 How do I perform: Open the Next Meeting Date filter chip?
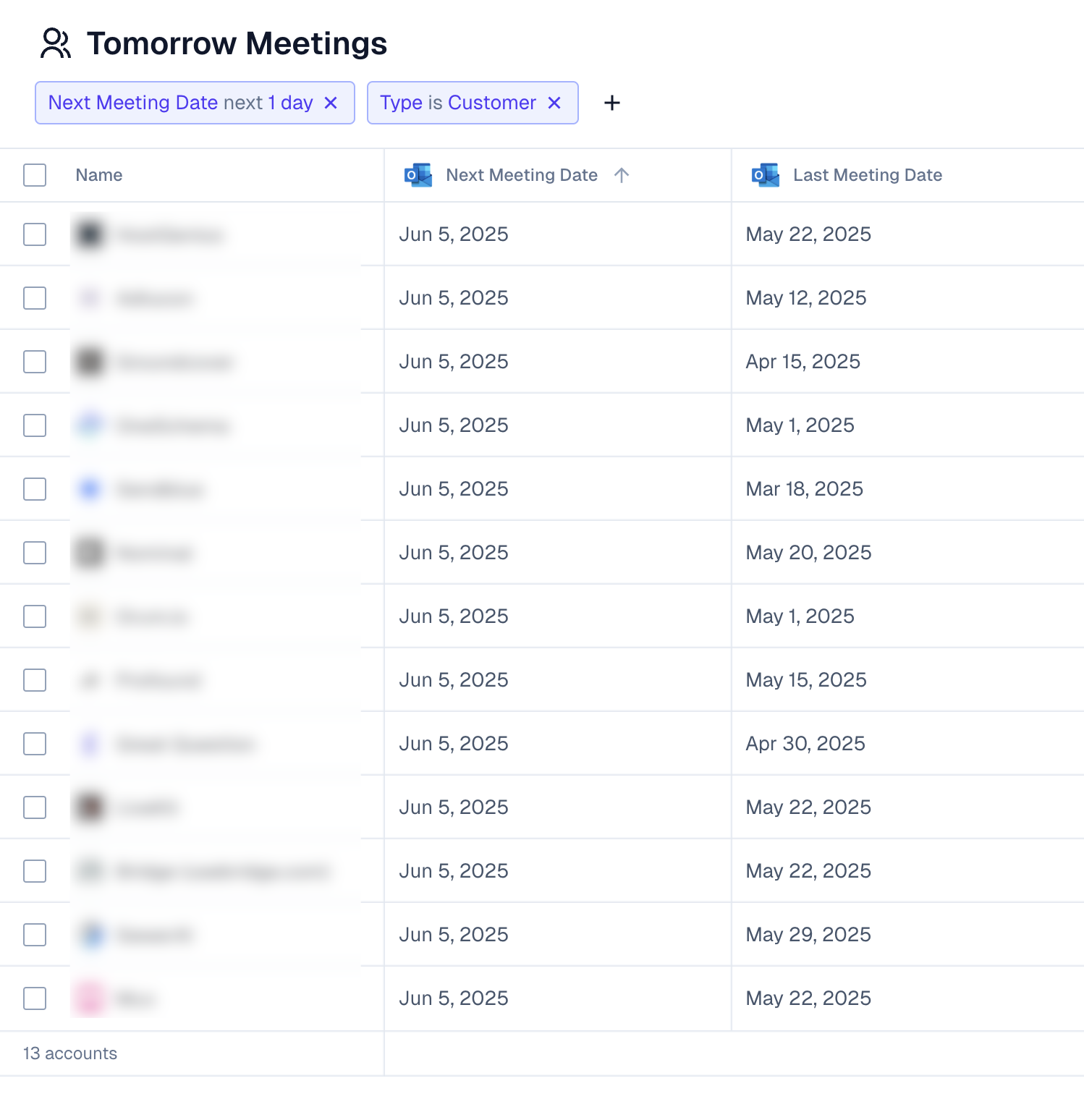click(x=180, y=103)
